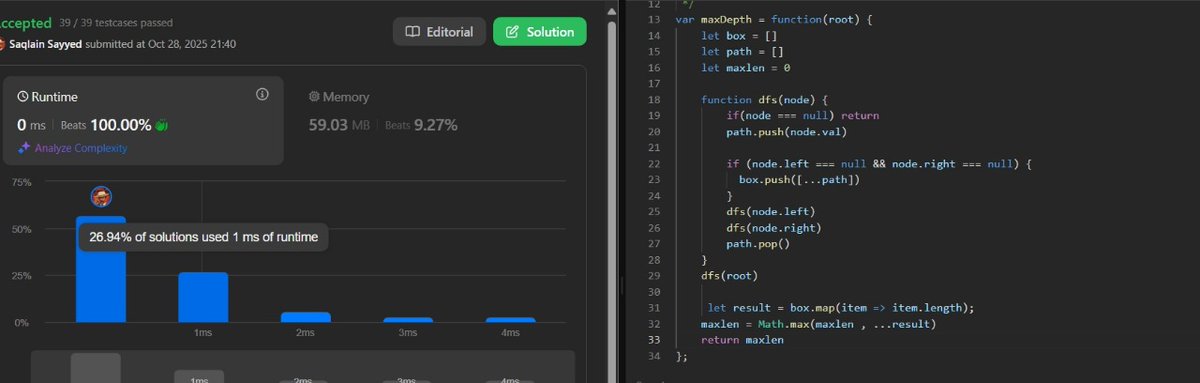Click the "let box = []" code line
Viewport: 1200px width, 383px height.
pyautogui.click(x=740, y=36)
